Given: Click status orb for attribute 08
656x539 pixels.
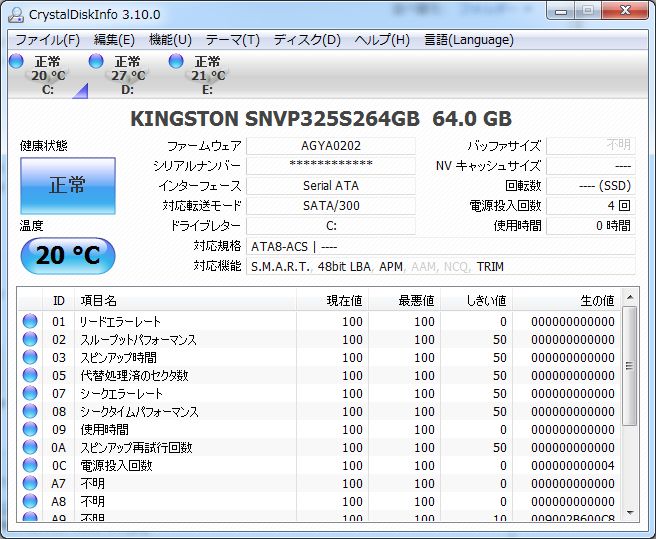Looking at the screenshot, I should [x=30, y=411].
